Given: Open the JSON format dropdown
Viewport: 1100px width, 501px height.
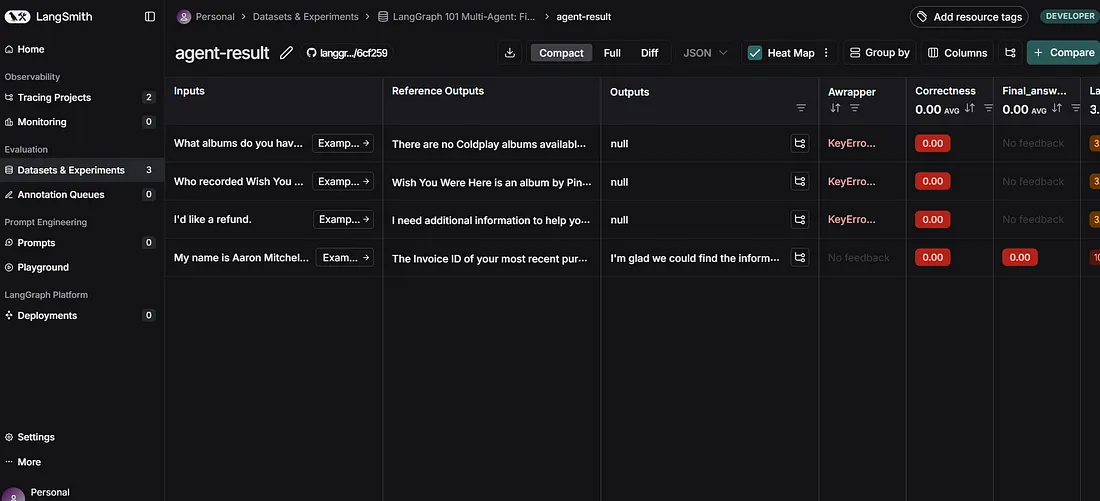Looking at the screenshot, I should pyautogui.click(x=705, y=53).
